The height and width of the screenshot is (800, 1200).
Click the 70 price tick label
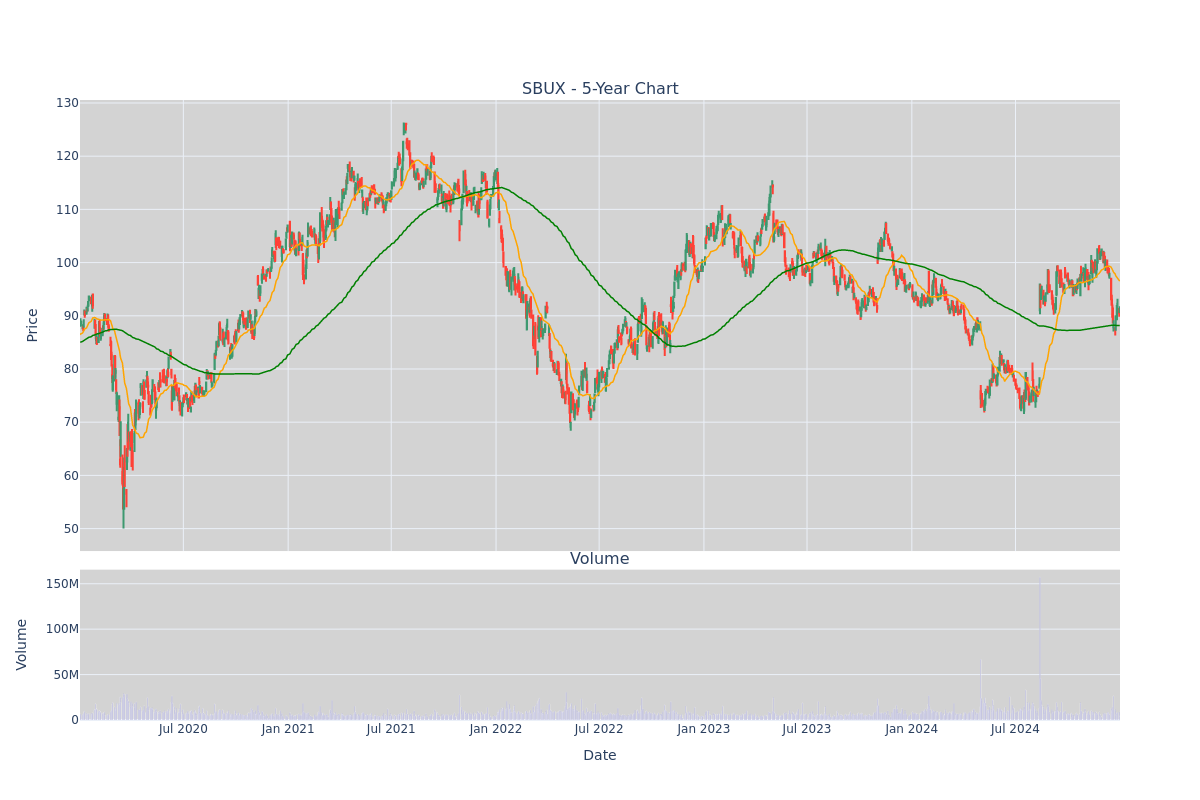[x=71, y=422]
